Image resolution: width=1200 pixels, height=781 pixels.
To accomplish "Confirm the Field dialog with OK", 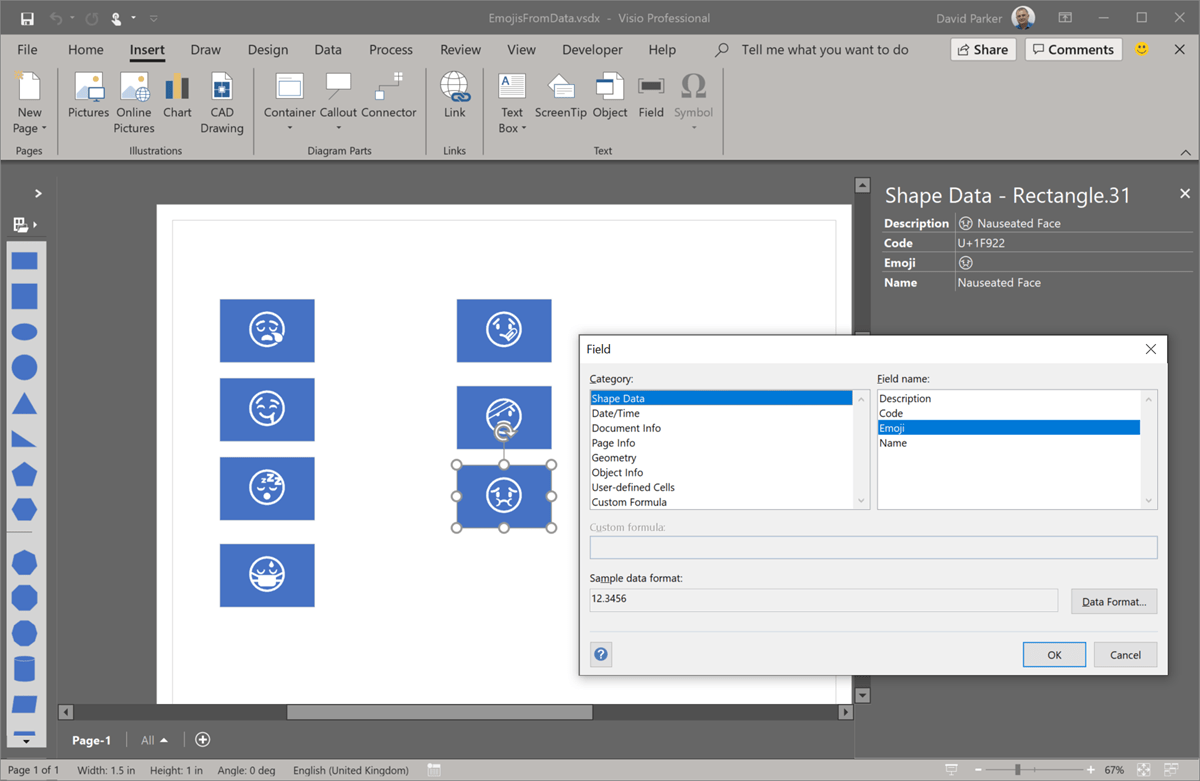I will pyautogui.click(x=1053, y=654).
